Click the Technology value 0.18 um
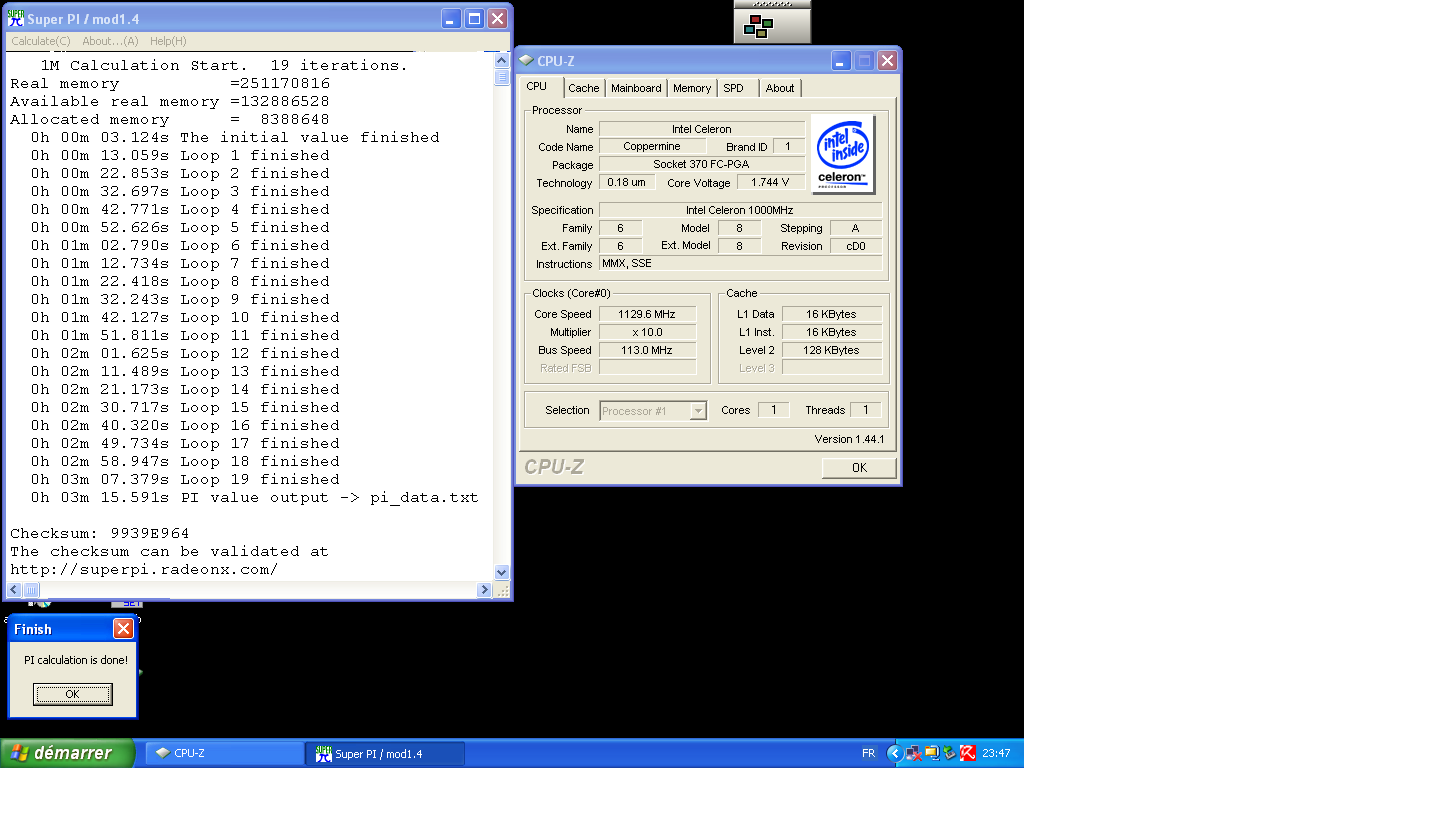 627,183
